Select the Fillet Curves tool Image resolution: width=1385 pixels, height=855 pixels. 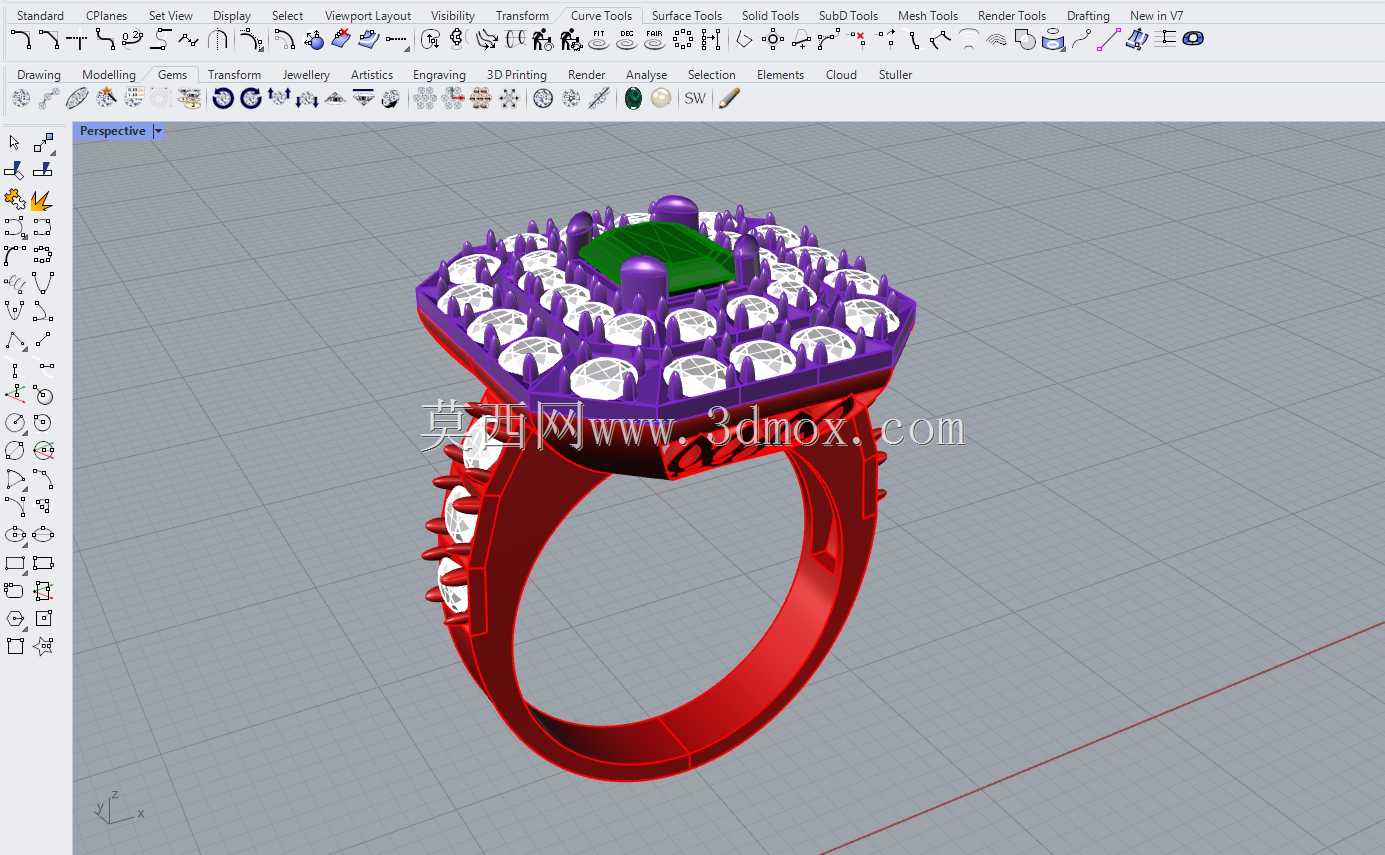[x=20, y=40]
